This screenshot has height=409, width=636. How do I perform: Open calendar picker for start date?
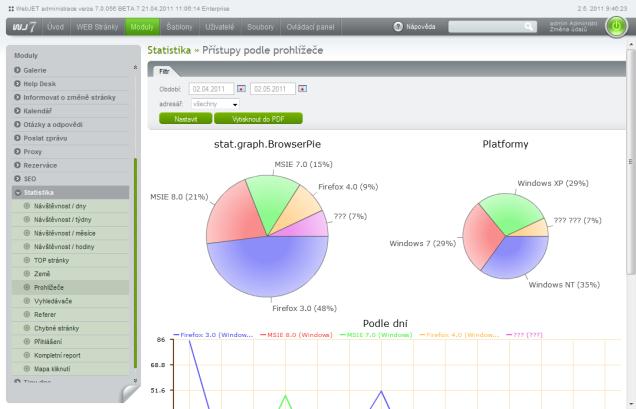pyautogui.click(x=241, y=88)
